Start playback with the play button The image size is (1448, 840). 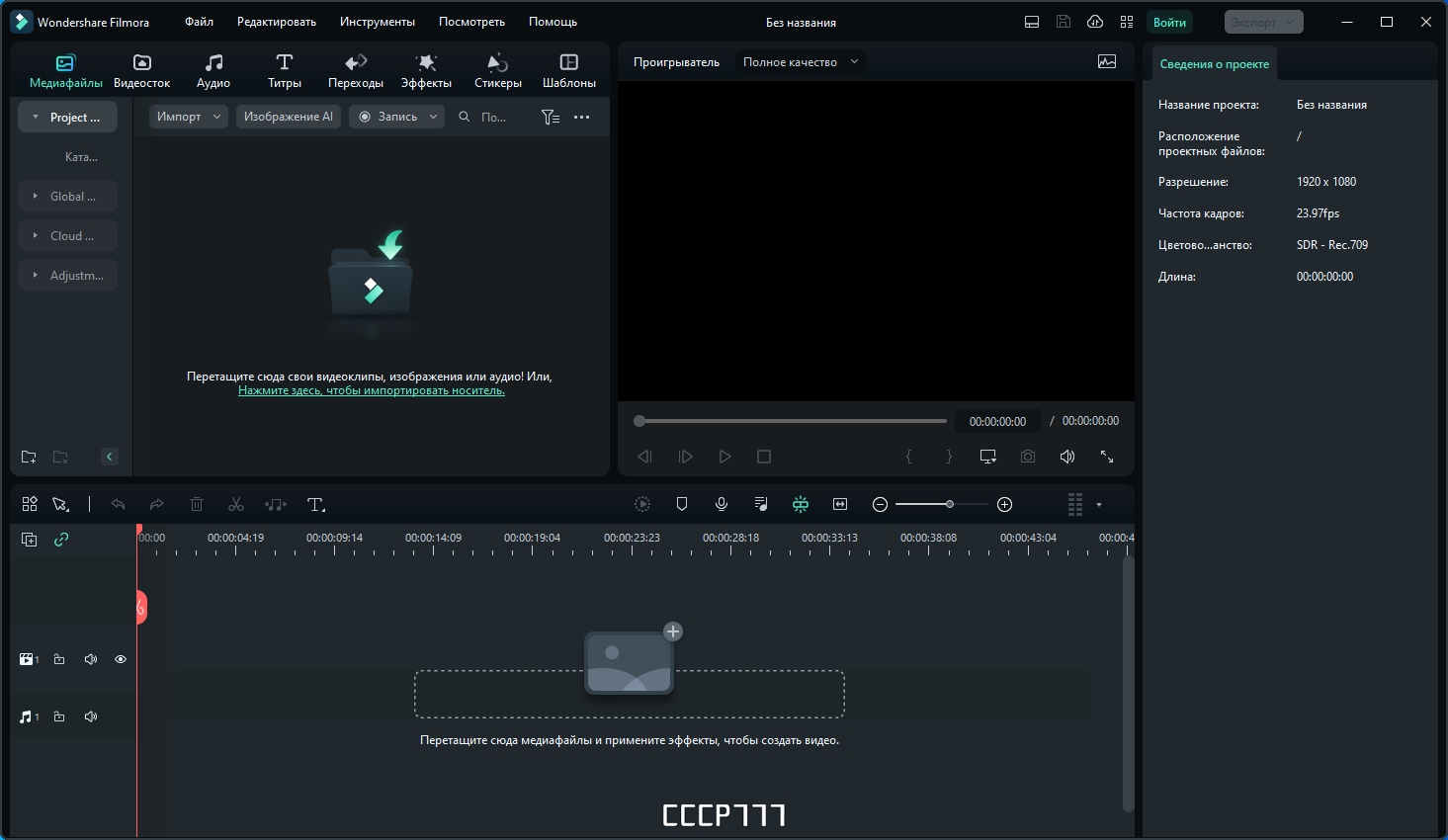(x=724, y=457)
